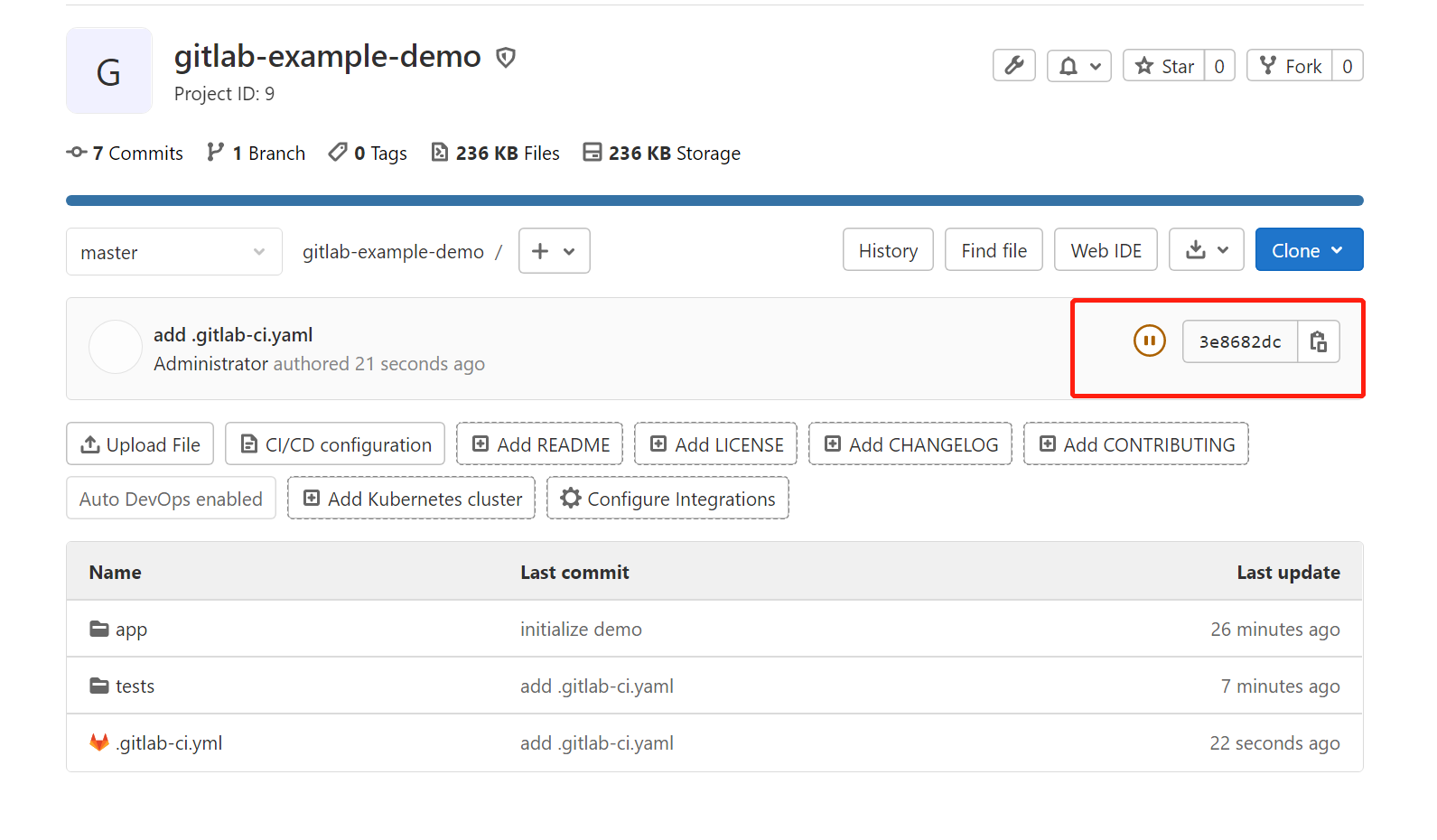Click the Last commit column header
The height and width of the screenshot is (840, 1437).
[x=574, y=573]
